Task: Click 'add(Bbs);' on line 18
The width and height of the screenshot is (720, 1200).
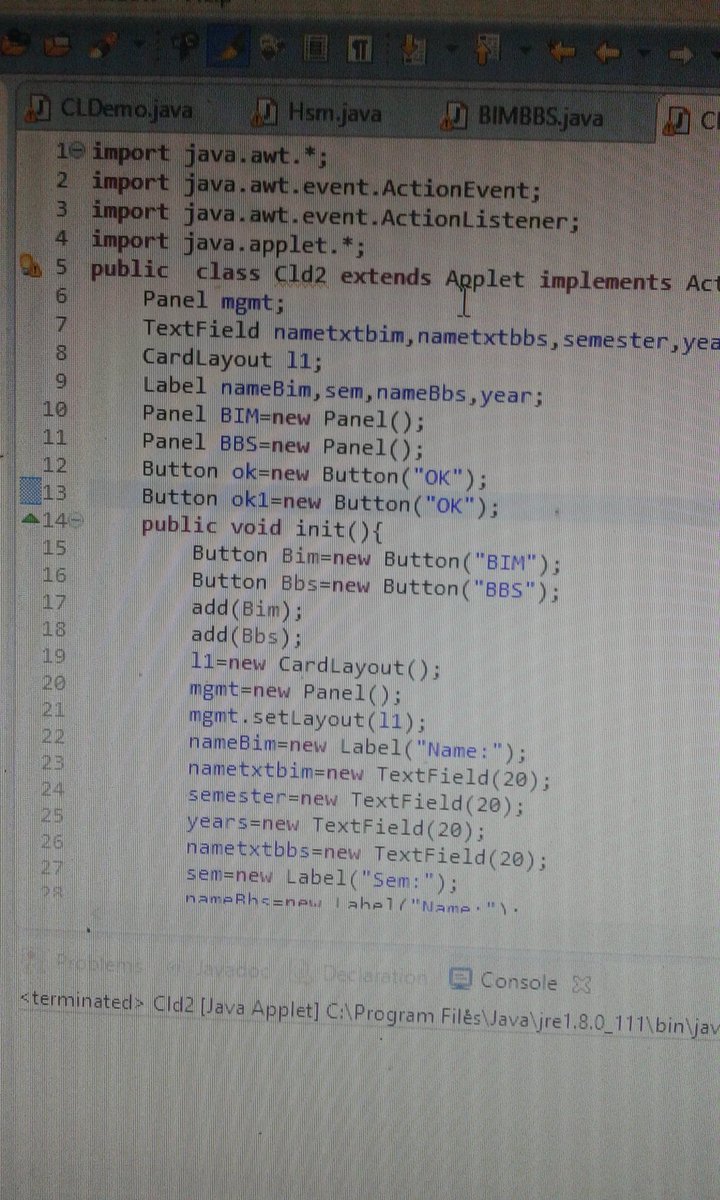Action: (246, 634)
